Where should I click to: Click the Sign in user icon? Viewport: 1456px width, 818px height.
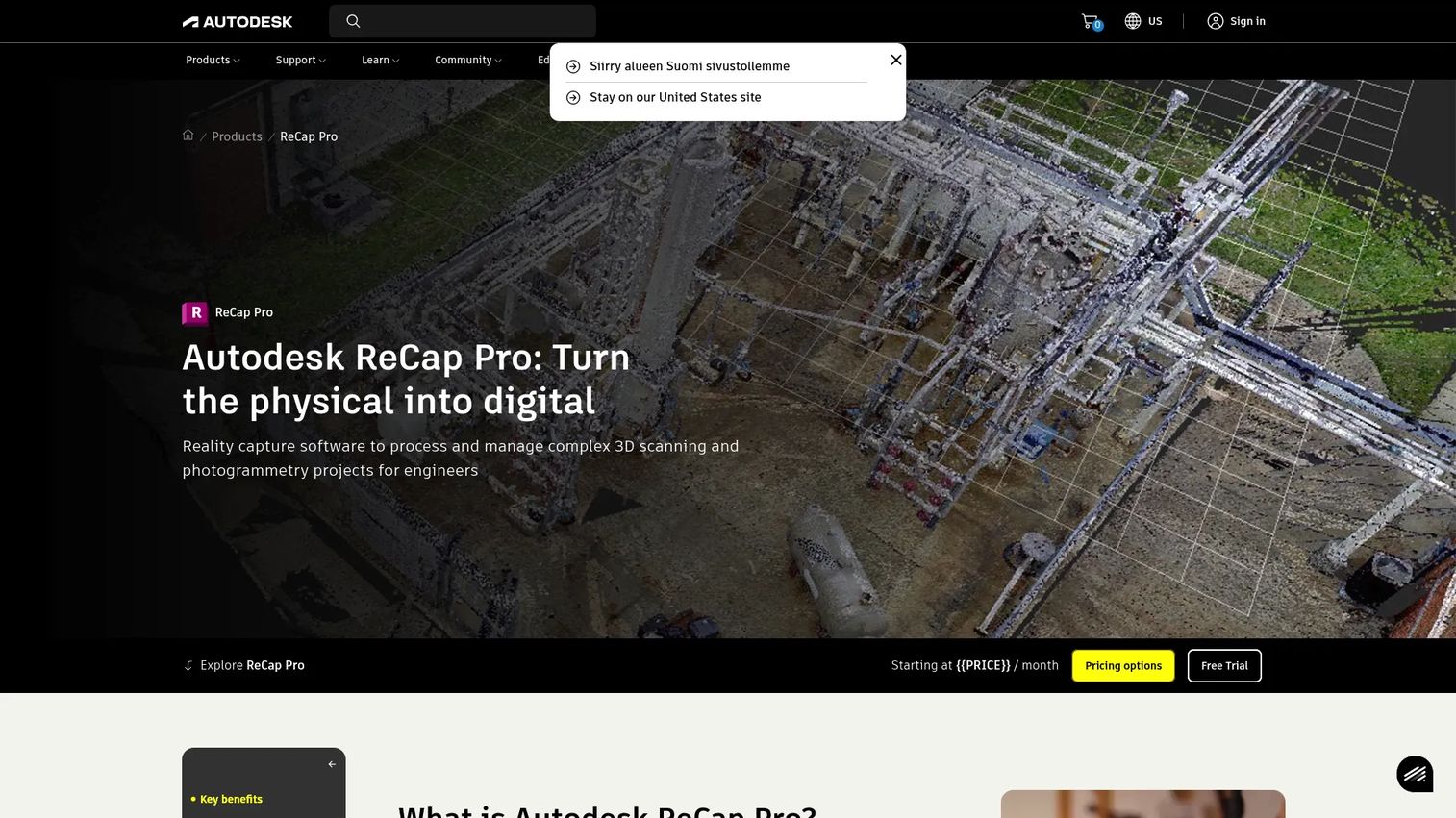(x=1216, y=21)
